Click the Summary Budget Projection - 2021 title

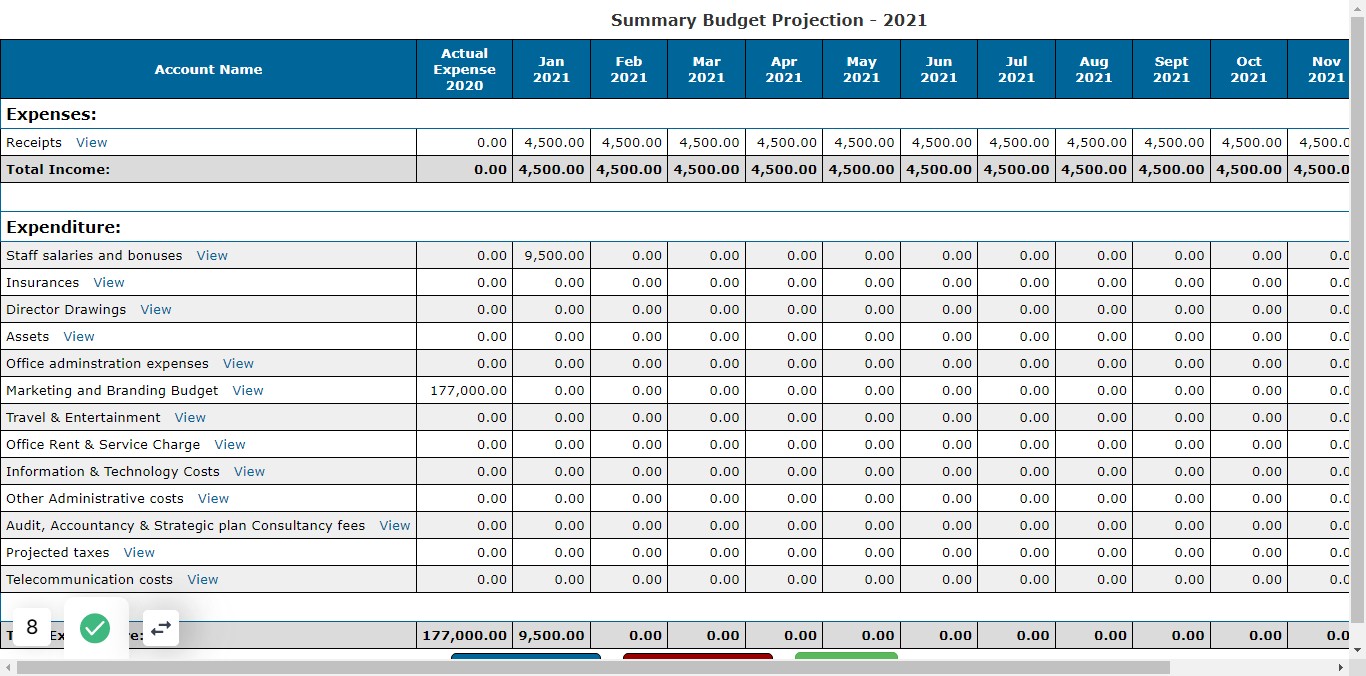[769, 20]
